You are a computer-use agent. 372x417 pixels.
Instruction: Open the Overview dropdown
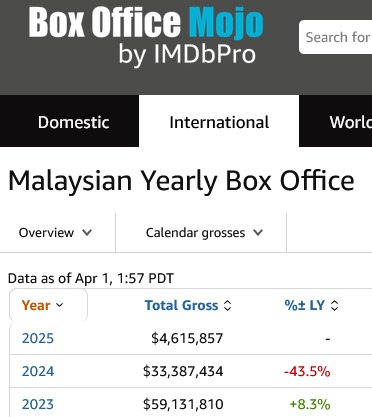click(x=55, y=233)
